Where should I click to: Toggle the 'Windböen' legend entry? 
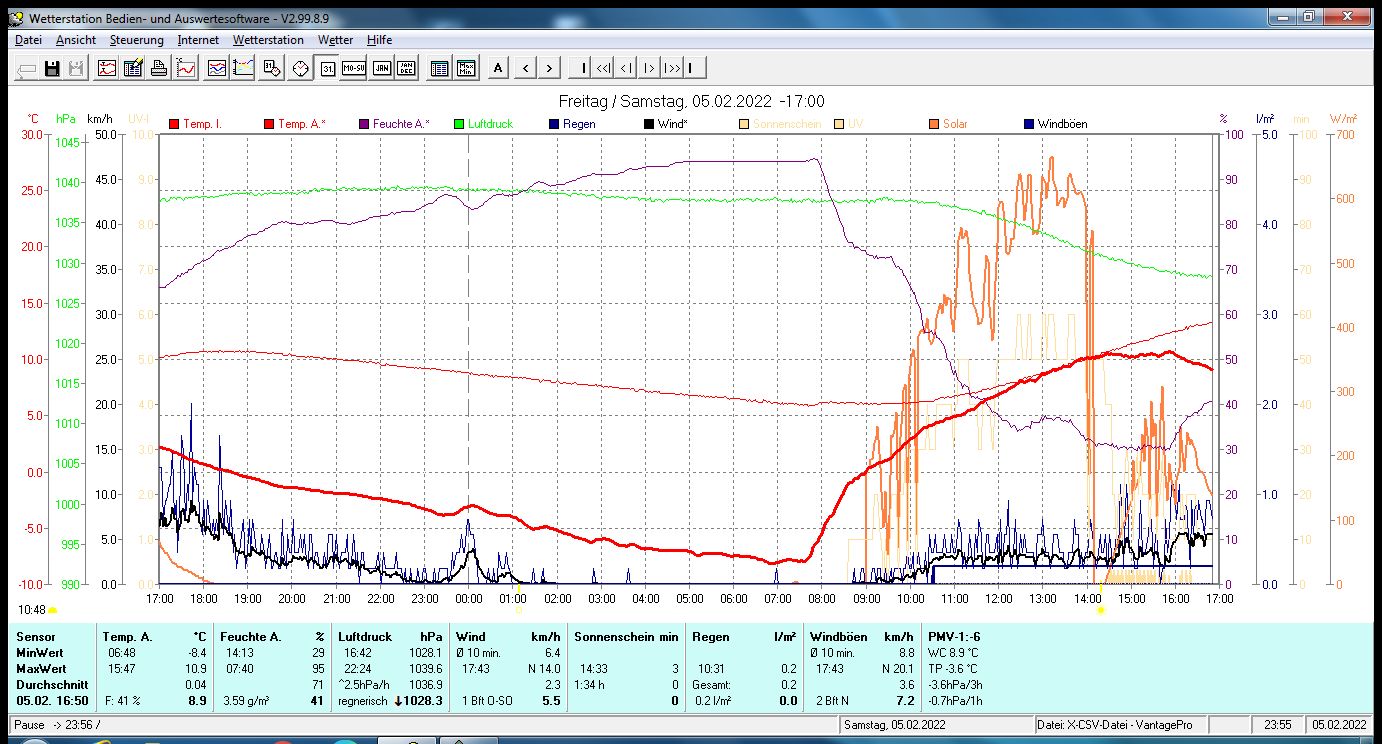pos(1061,124)
